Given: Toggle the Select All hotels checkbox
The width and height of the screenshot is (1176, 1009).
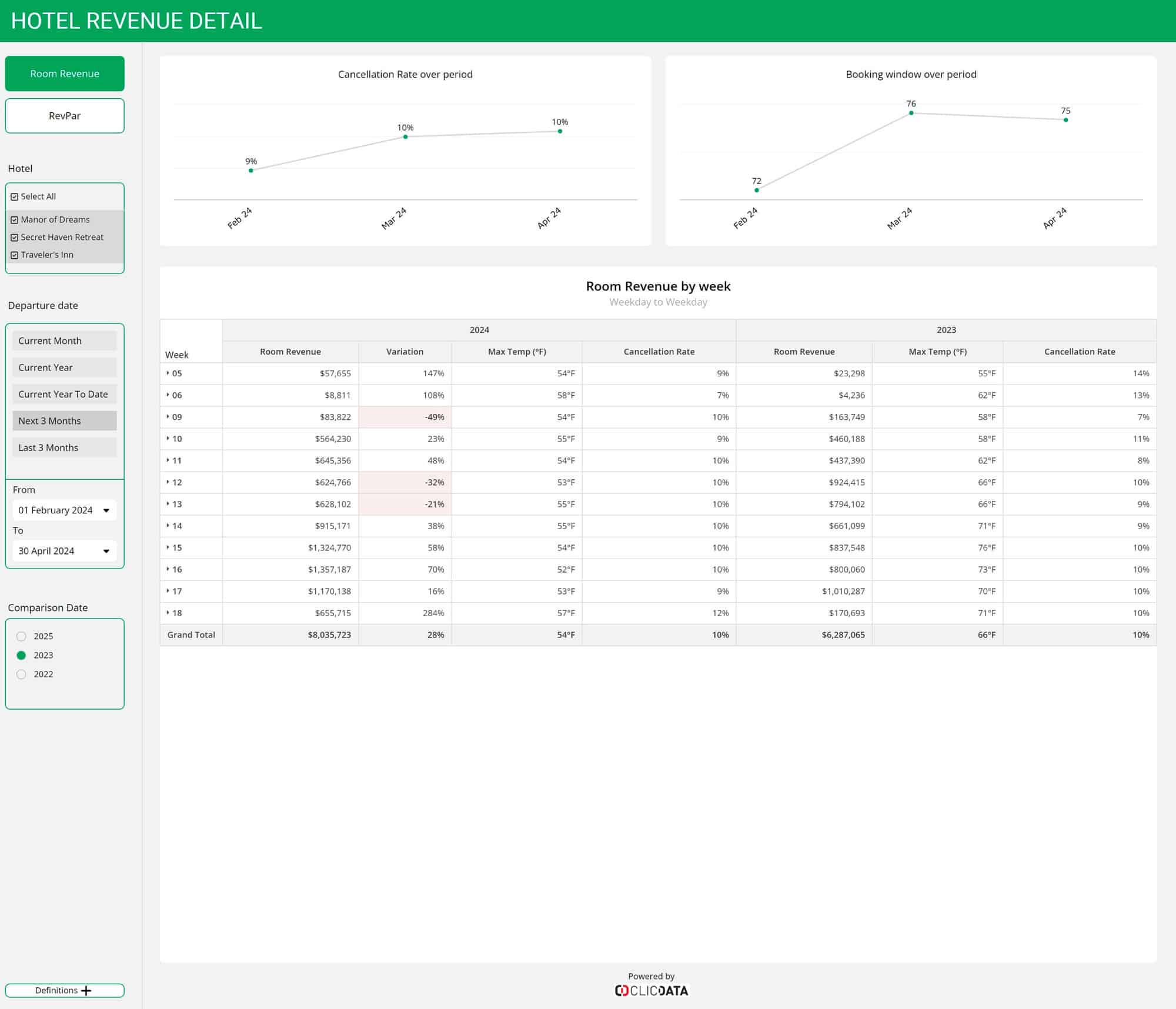Looking at the screenshot, I should coord(15,196).
